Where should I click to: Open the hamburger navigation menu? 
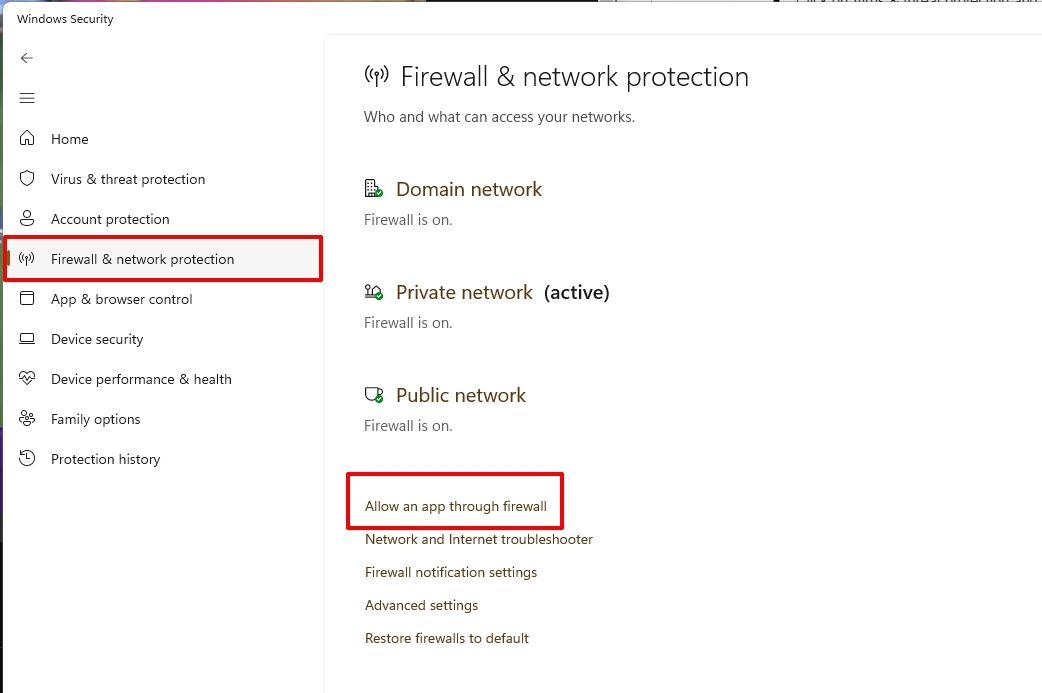pos(27,98)
